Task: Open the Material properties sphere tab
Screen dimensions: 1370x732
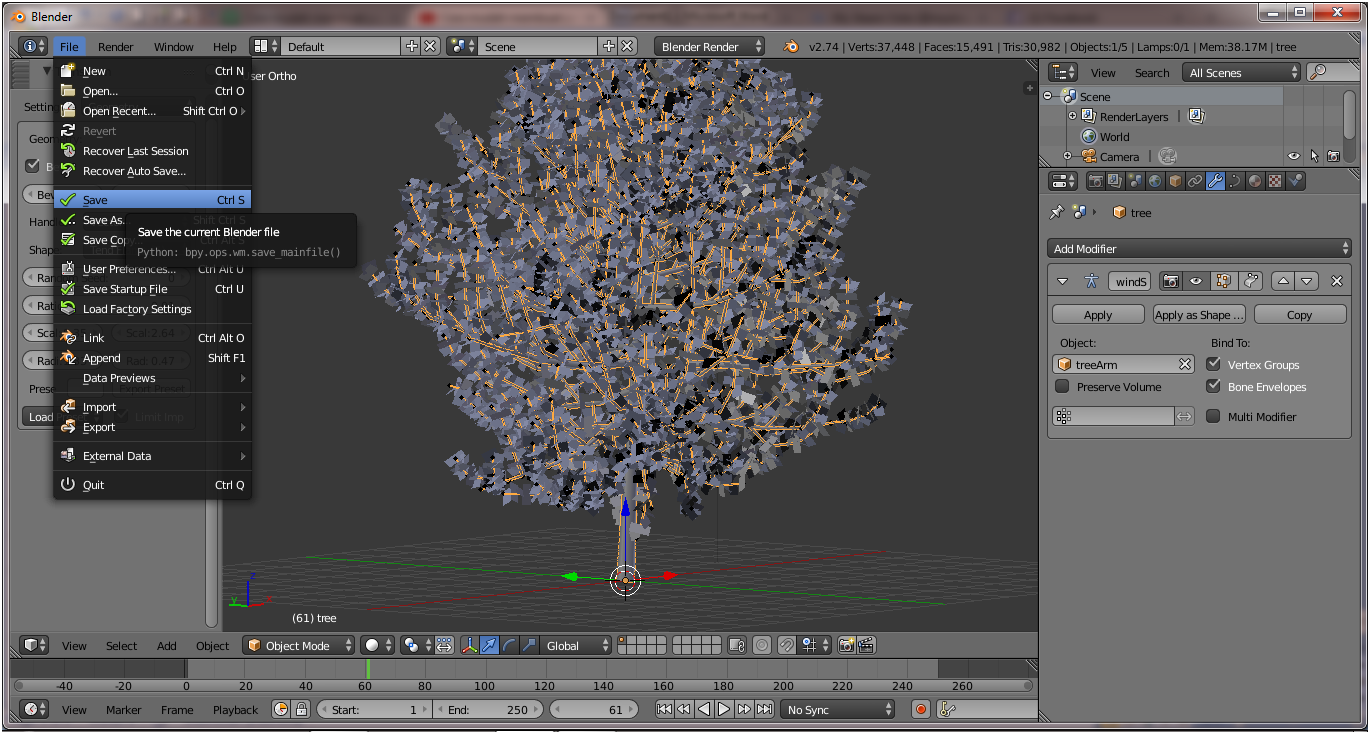Action: [x=1255, y=181]
